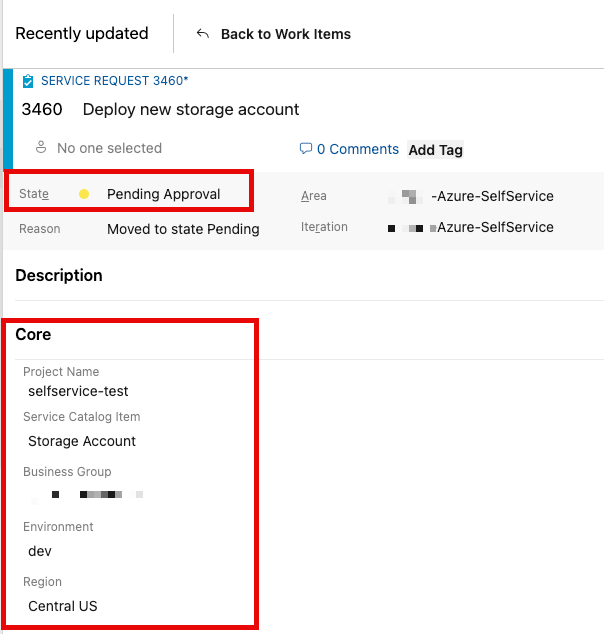This screenshot has width=604, height=634.
Task: Click the yellow state indicator dot
Action: pyautogui.click(x=84, y=194)
